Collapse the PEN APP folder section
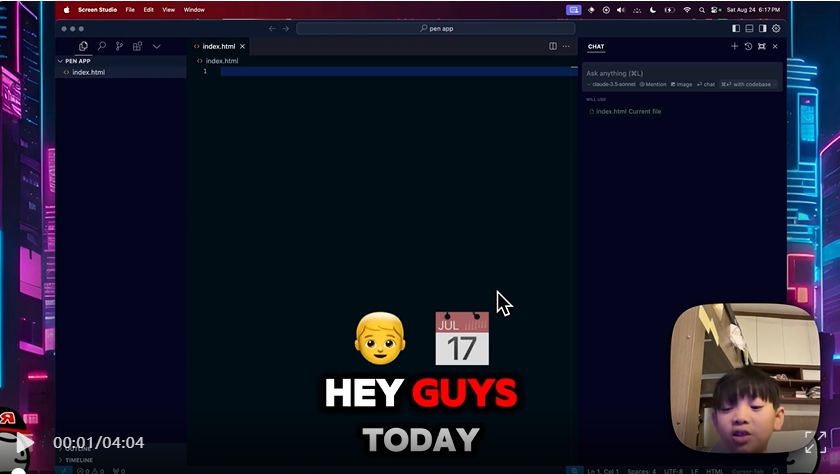The height and width of the screenshot is (474, 840). tap(121, 61)
